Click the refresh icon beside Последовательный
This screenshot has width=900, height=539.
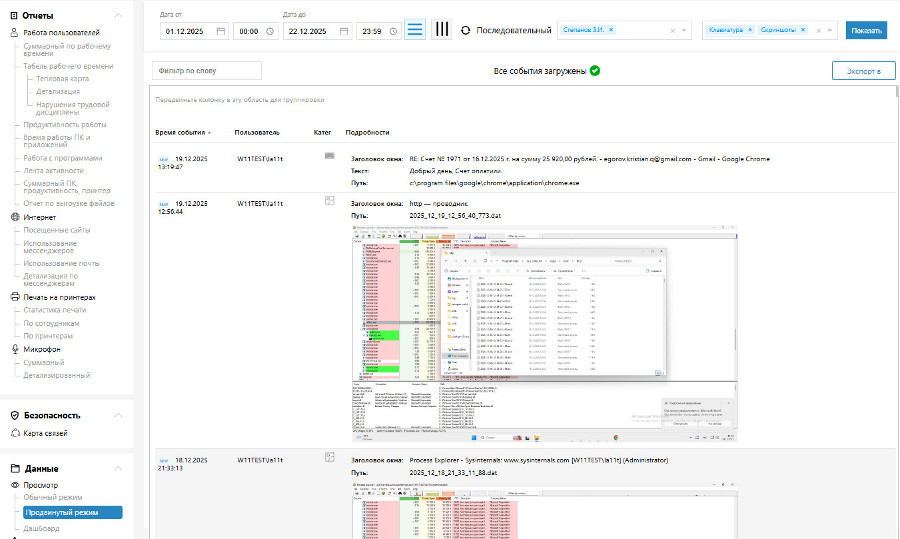click(x=466, y=30)
